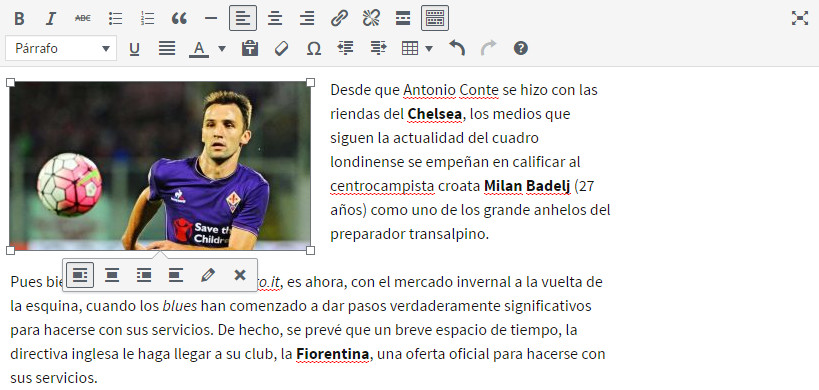Apply the text color
Image resolution: width=819 pixels, height=390 pixels.
click(x=198, y=49)
